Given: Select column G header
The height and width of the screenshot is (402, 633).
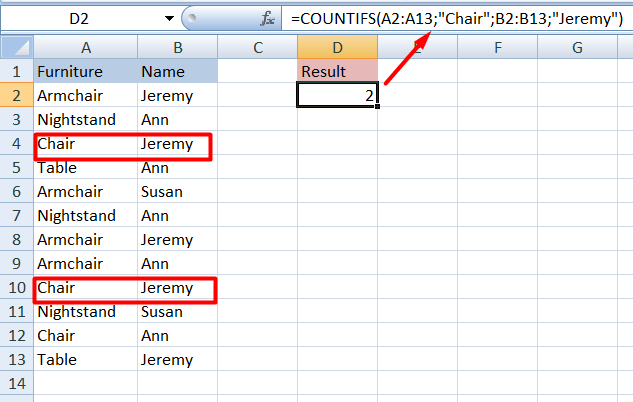Looking at the screenshot, I should click(x=577, y=47).
